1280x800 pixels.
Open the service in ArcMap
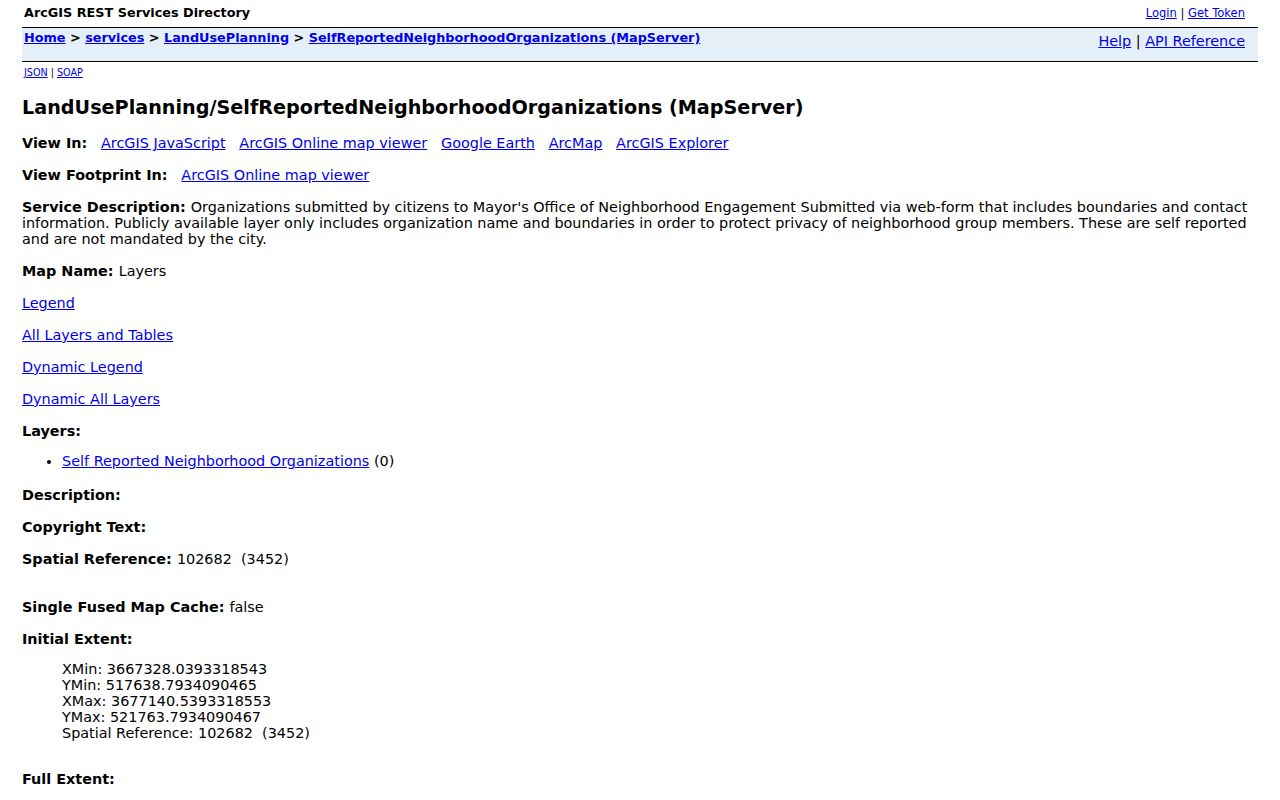pyautogui.click(x=575, y=143)
